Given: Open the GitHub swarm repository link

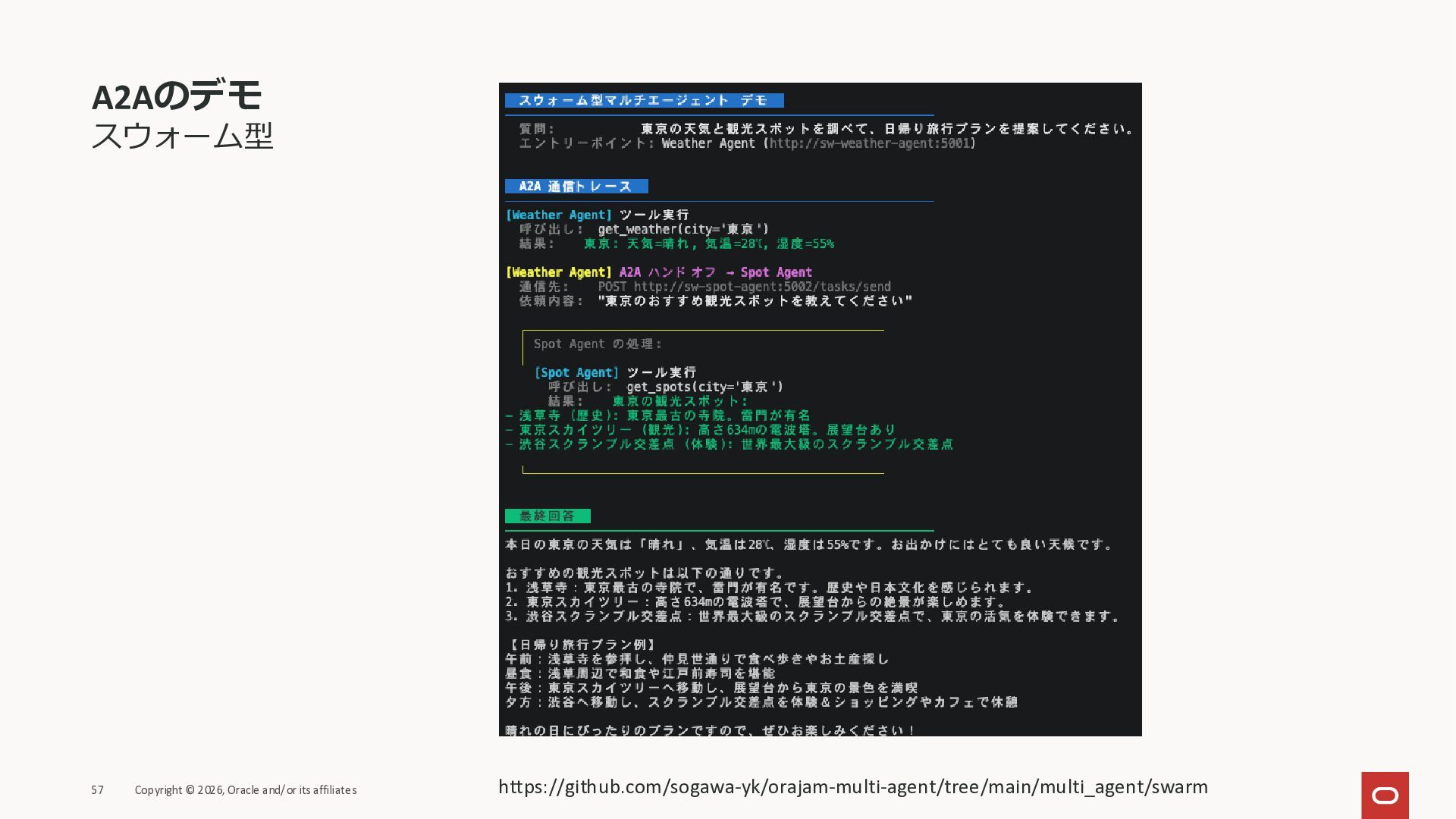Looking at the screenshot, I should coord(852,787).
